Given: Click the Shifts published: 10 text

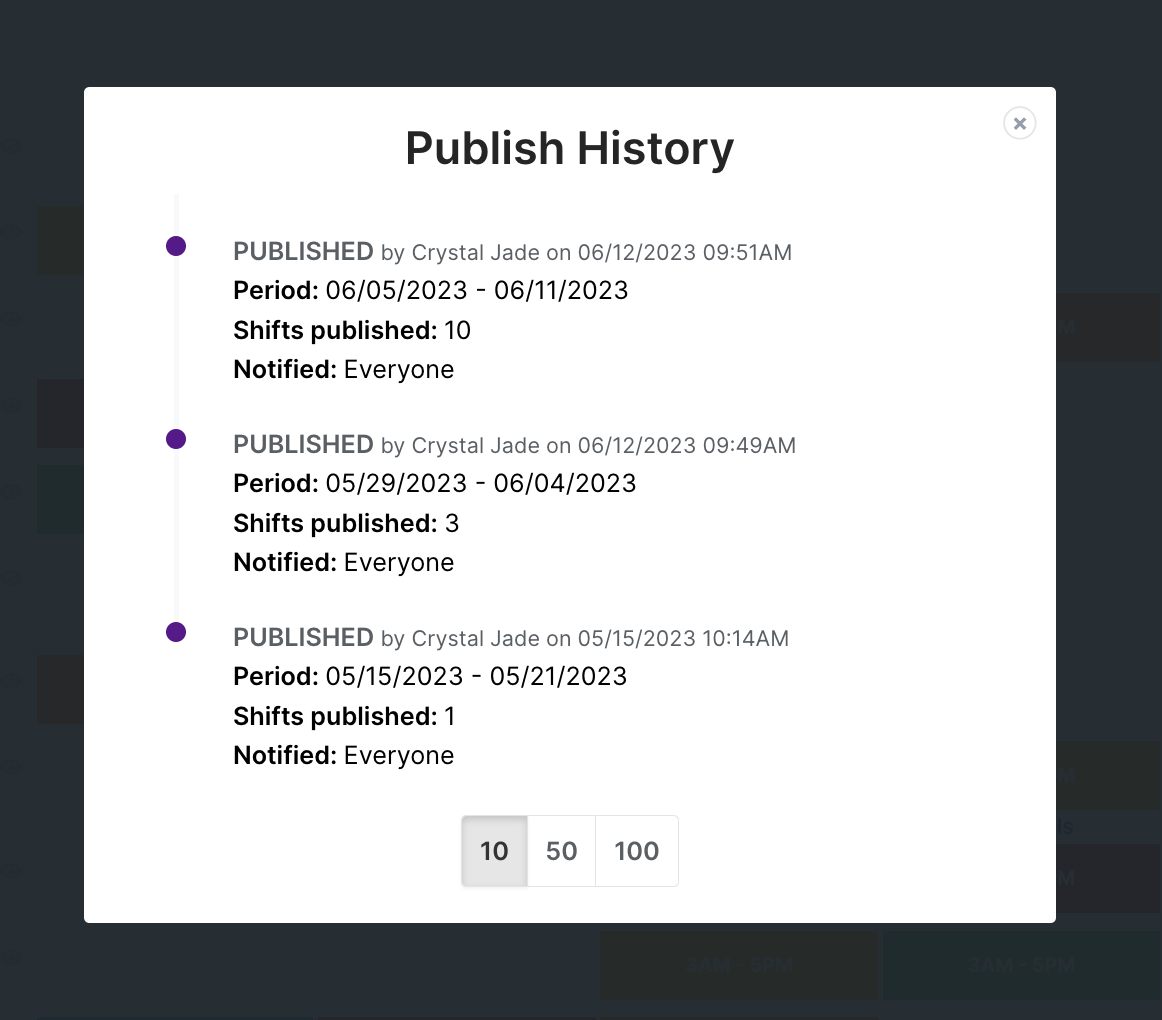Looking at the screenshot, I should pos(351,330).
